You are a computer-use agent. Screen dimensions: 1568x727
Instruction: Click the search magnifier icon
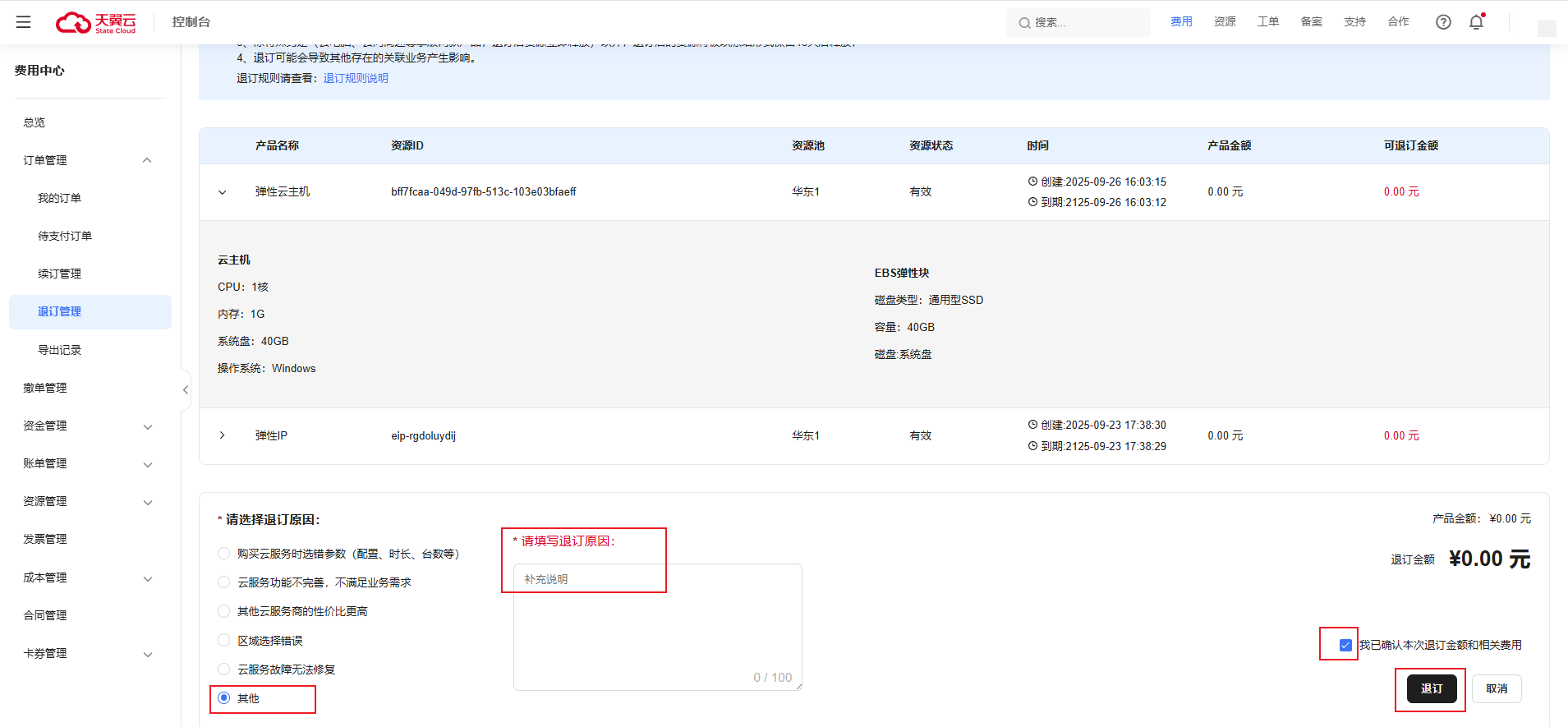click(1024, 23)
